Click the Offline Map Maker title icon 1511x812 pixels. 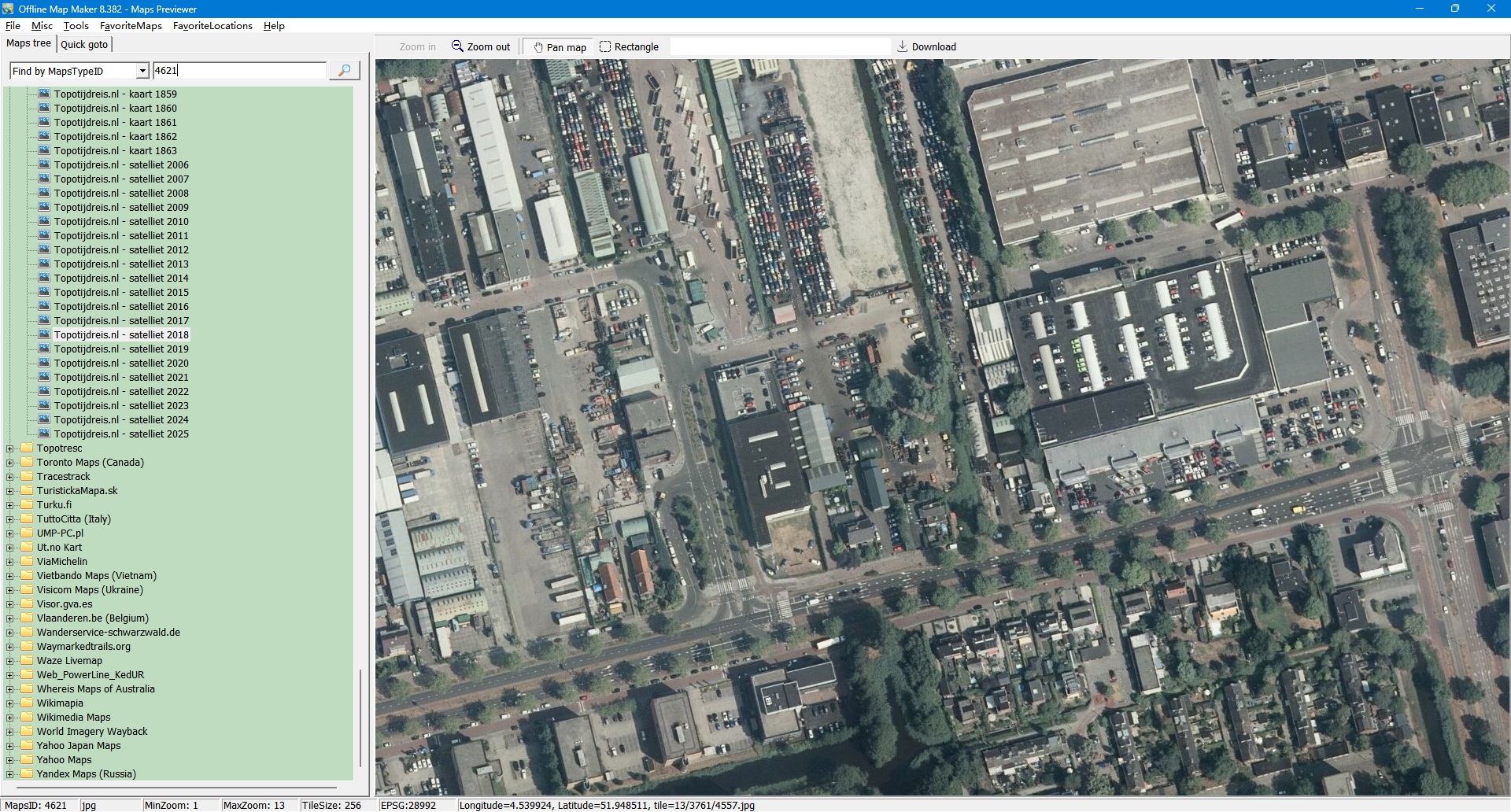point(8,9)
